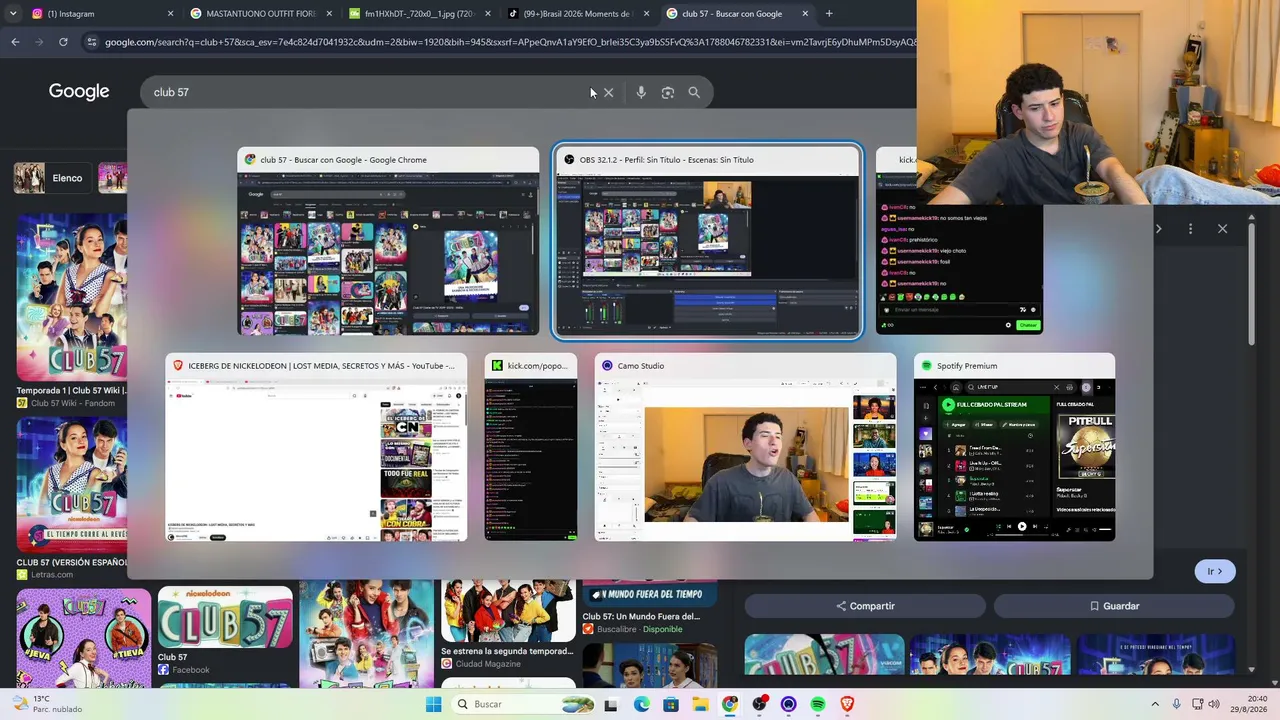Navigate back in Chrome

click(15, 42)
